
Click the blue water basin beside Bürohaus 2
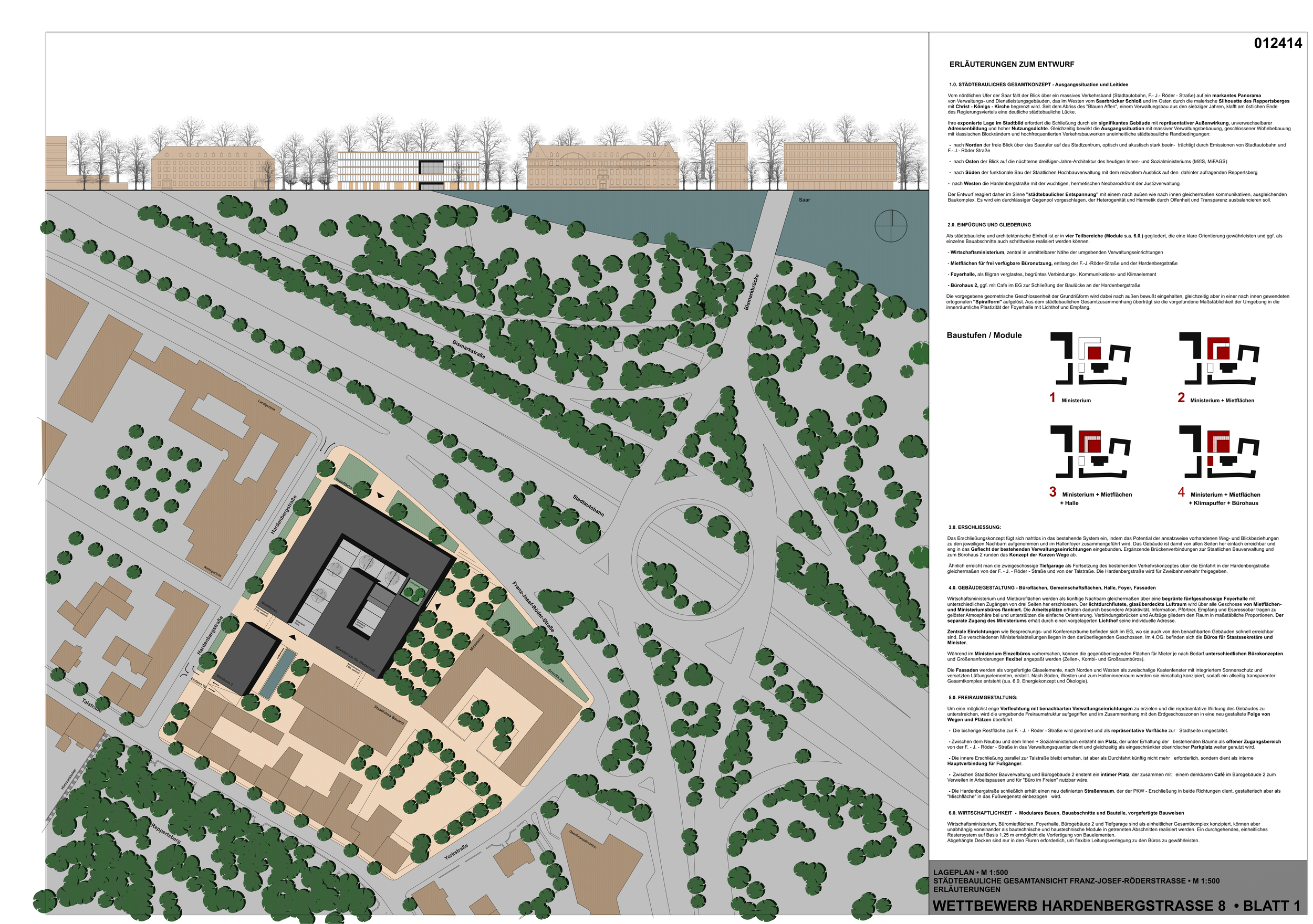(278, 674)
